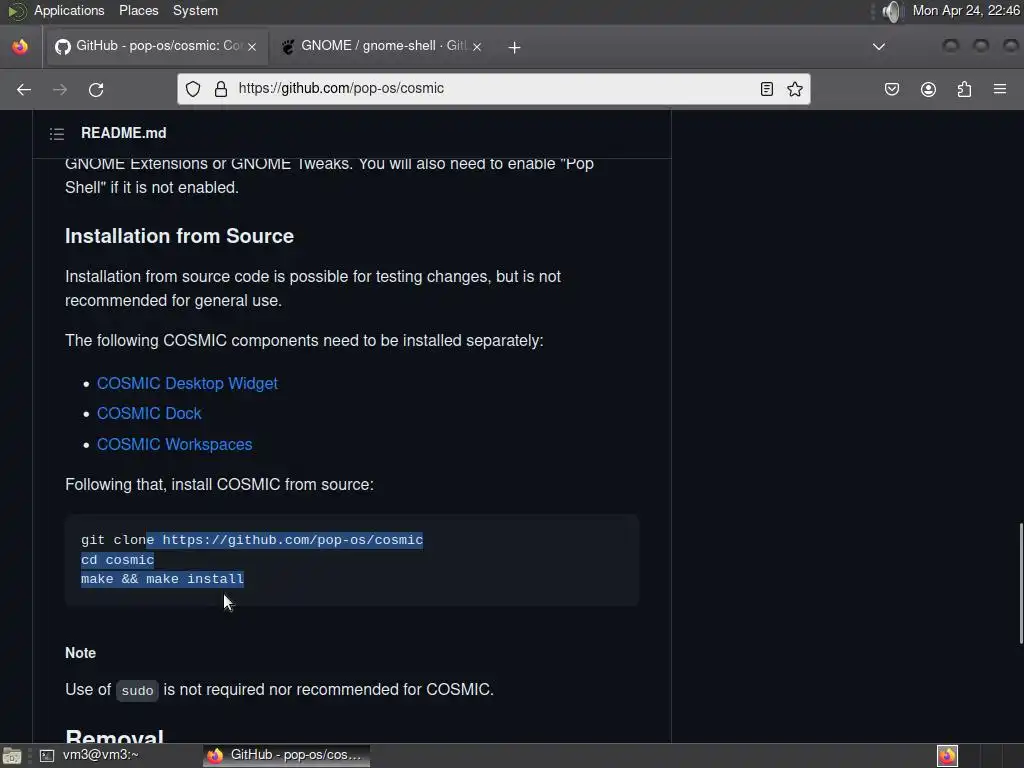Image resolution: width=1024 pixels, height=768 pixels.
Task: Reload the current GitHub page
Action: point(96,89)
